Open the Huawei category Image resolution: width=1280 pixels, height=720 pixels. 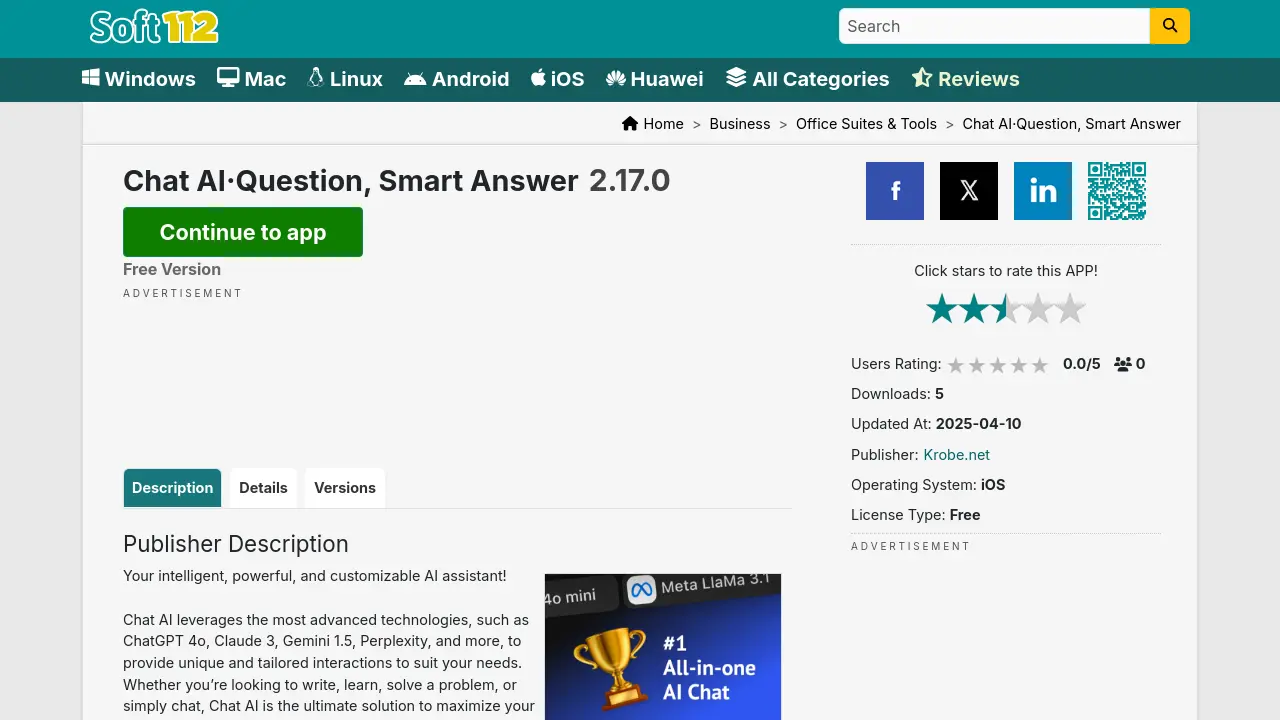coord(655,79)
